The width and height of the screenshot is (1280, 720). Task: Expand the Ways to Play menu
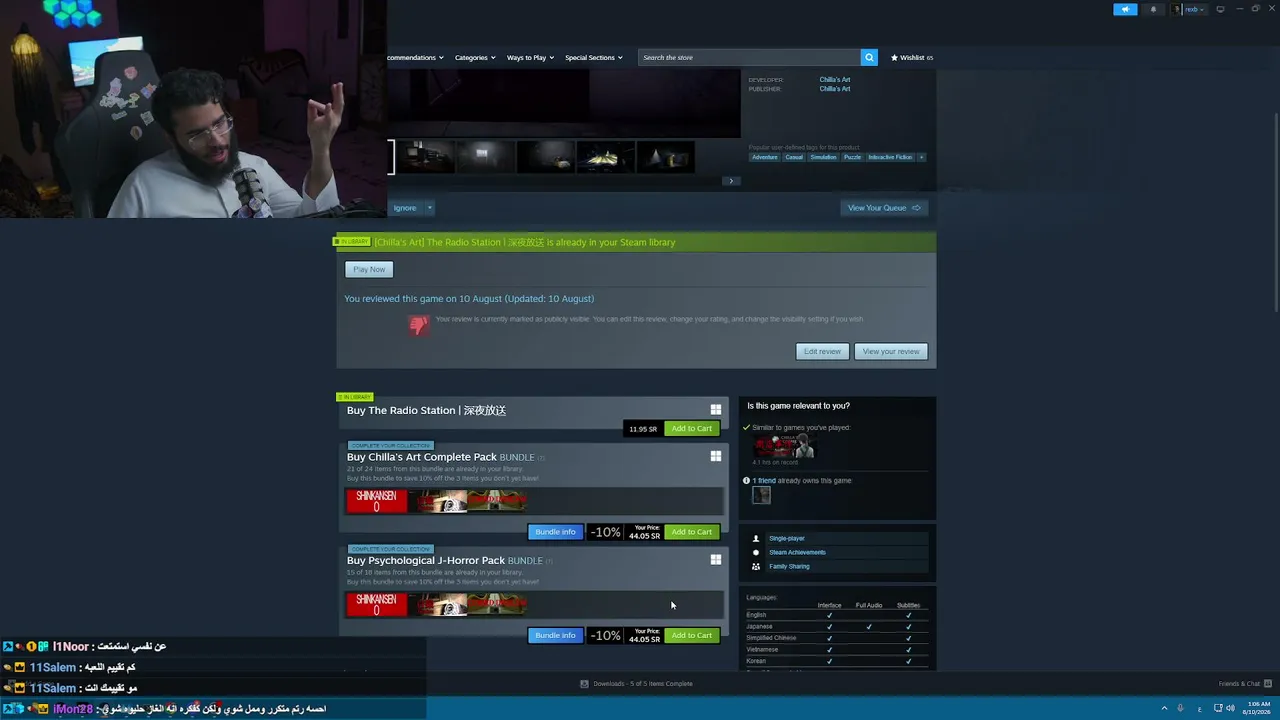530,57
